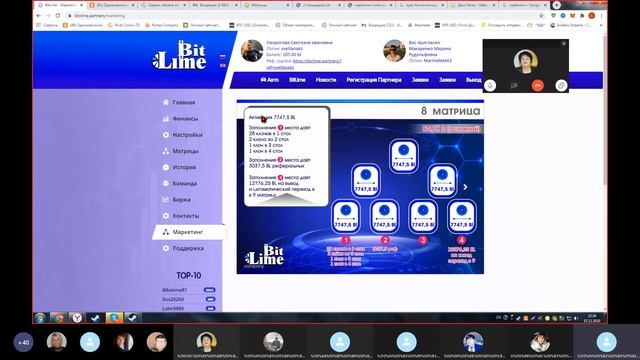
Task: Click the volume icon in the system tray
Action: point(576,318)
